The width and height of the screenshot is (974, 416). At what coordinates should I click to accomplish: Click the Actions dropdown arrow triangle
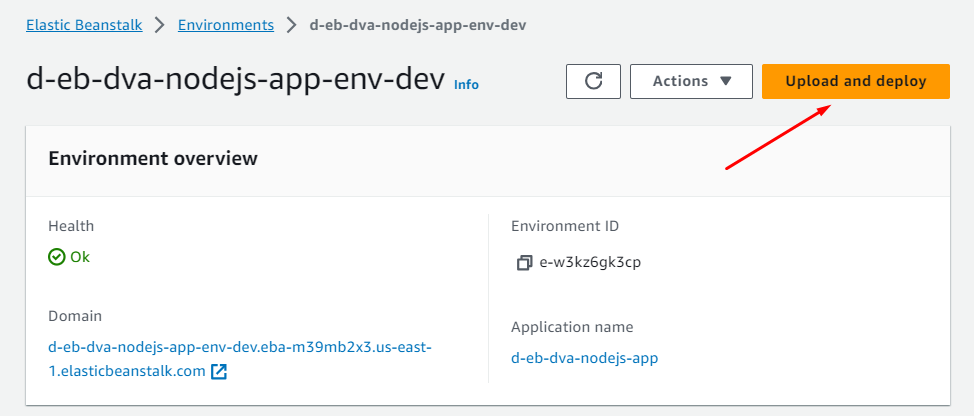[725, 81]
